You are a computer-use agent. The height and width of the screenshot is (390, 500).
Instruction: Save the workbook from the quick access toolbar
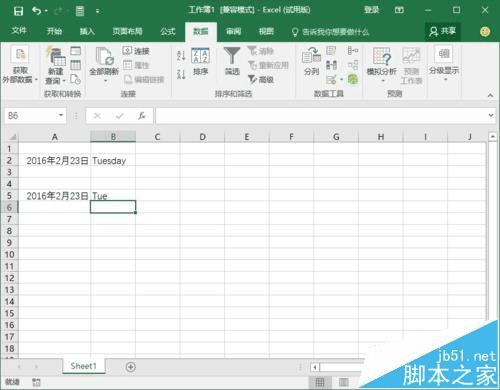(x=18, y=11)
